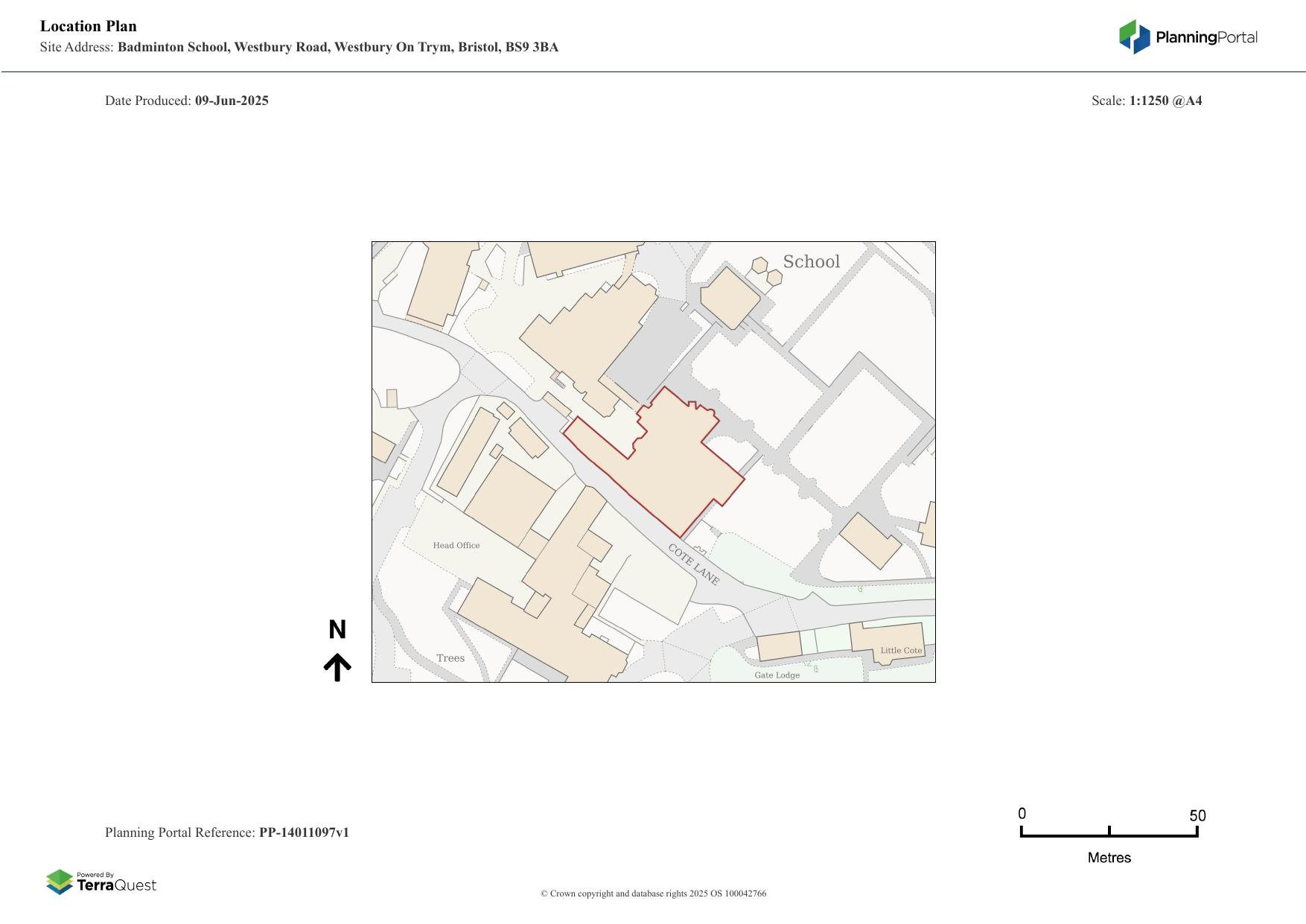1306x924 pixels.
Task: Click the Trees label on the map
Action: tap(450, 658)
